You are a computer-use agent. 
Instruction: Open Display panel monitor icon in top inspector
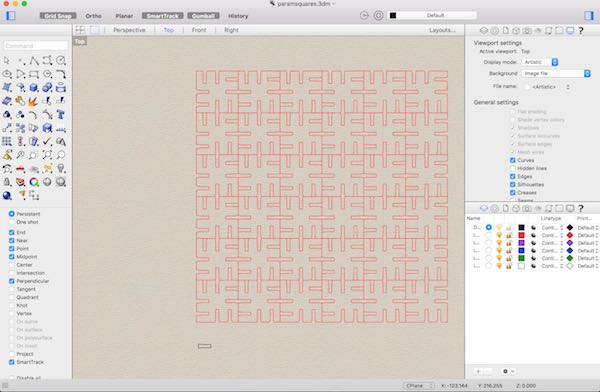(x=570, y=31)
